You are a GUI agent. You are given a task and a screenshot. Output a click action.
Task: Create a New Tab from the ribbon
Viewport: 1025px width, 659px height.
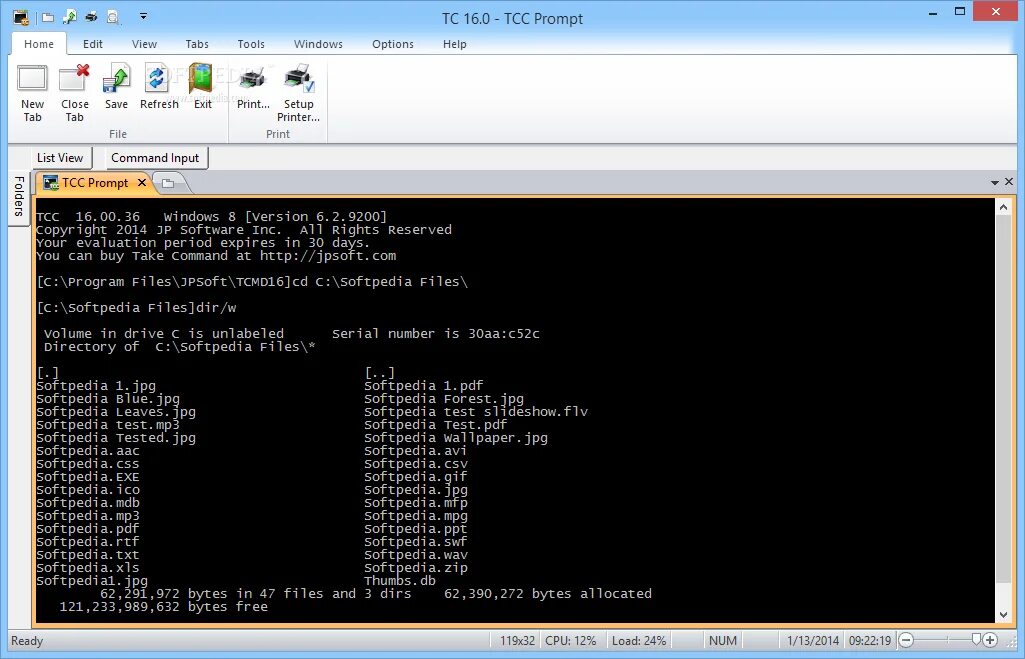click(x=32, y=93)
